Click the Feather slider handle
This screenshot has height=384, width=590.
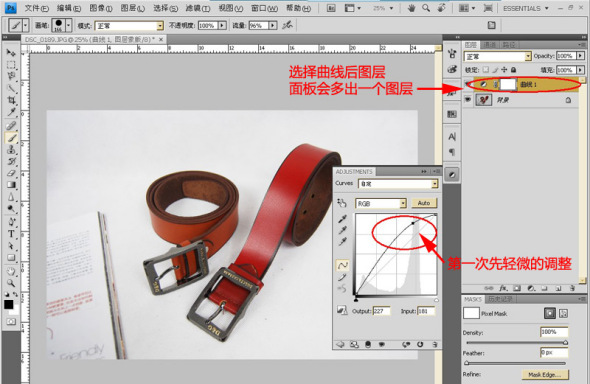pos(467,363)
